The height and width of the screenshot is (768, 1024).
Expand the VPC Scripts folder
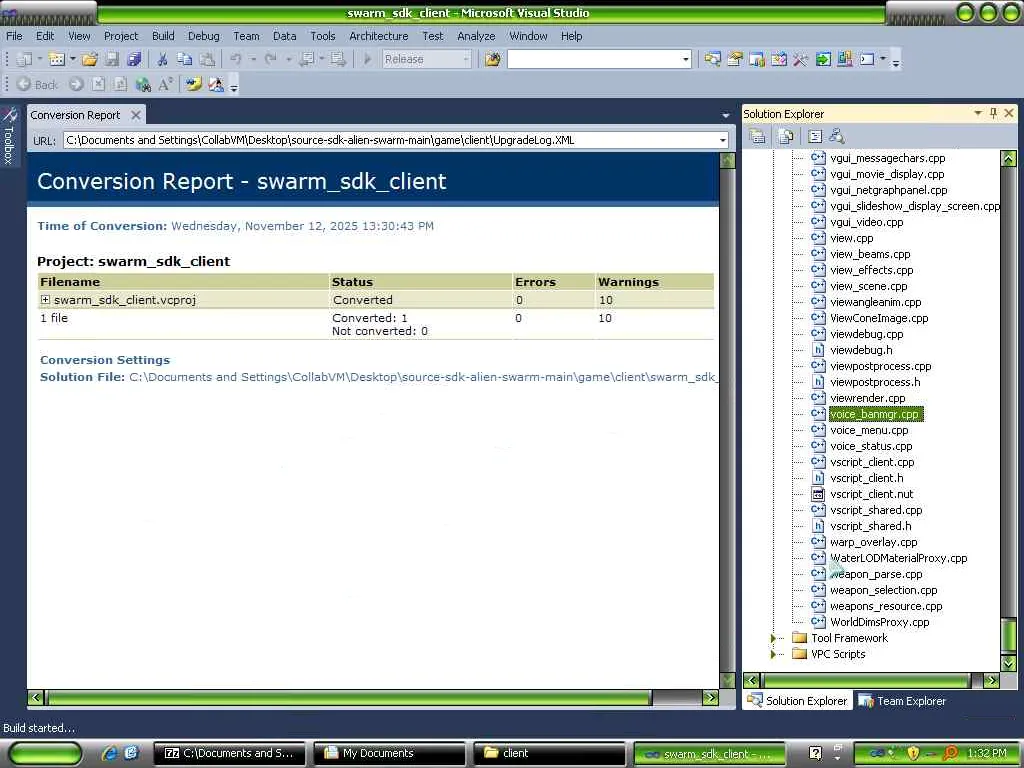773,654
